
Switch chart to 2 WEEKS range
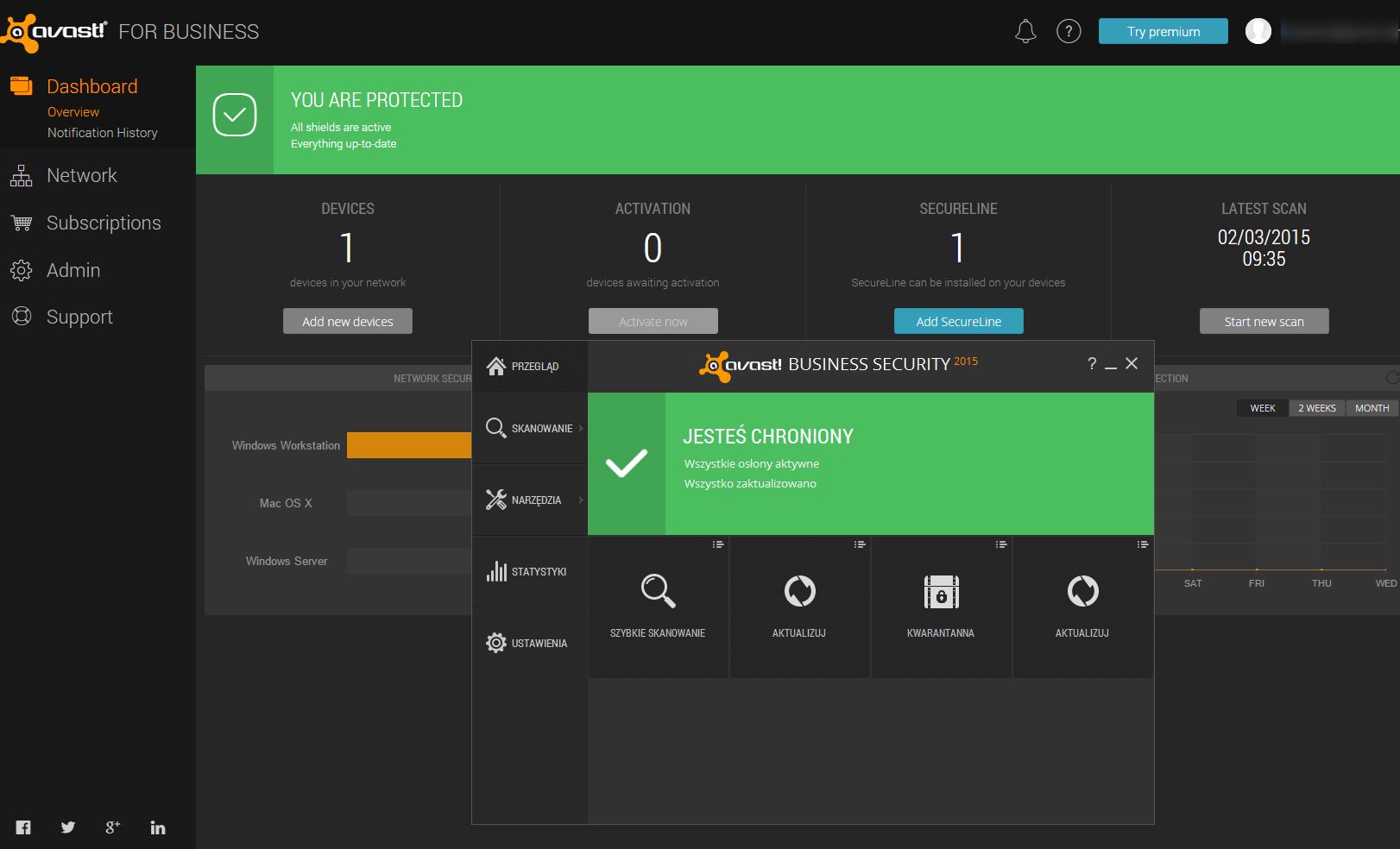click(1317, 408)
